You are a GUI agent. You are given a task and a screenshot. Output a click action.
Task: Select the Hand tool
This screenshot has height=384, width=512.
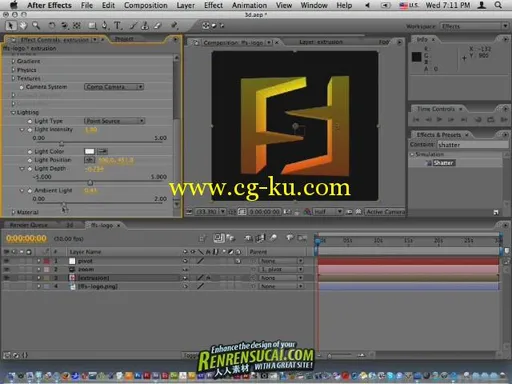click(23, 26)
